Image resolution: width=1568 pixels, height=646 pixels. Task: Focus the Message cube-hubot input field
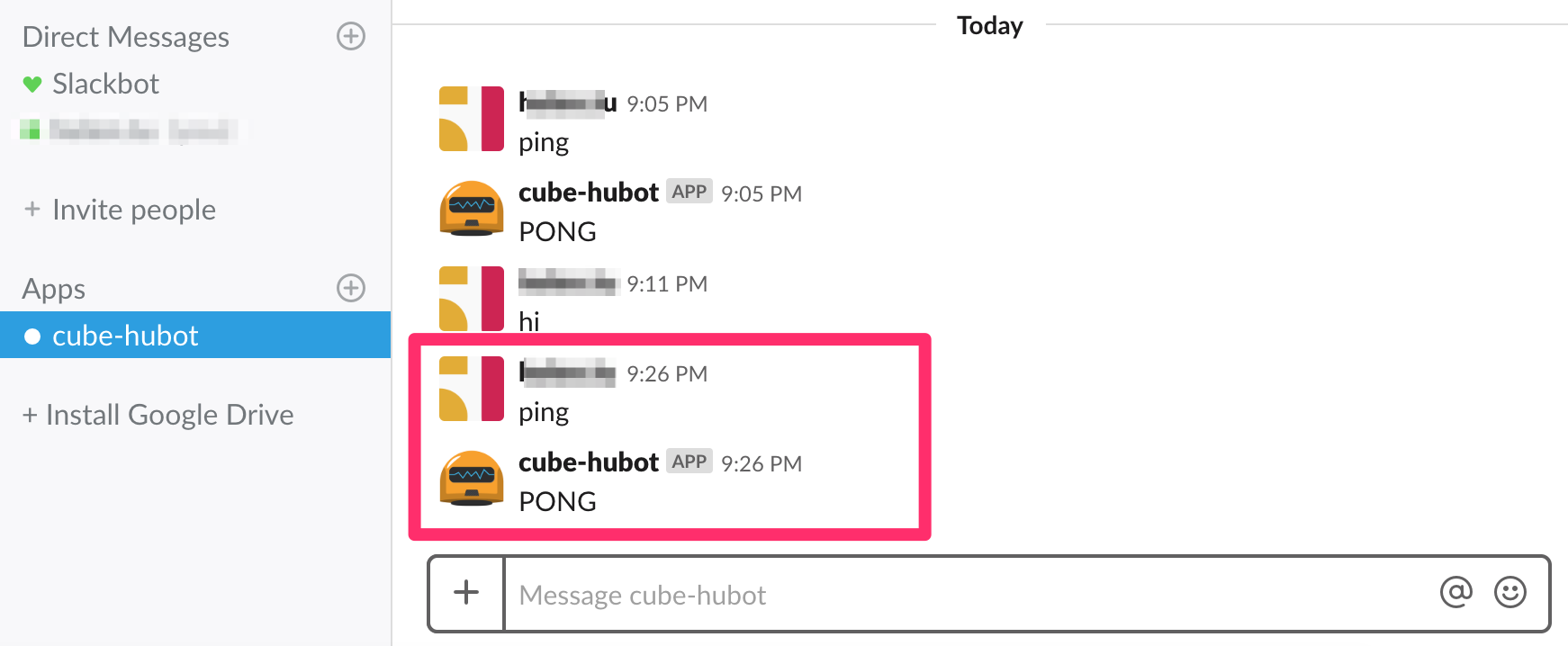pyautogui.click(x=963, y=595)
